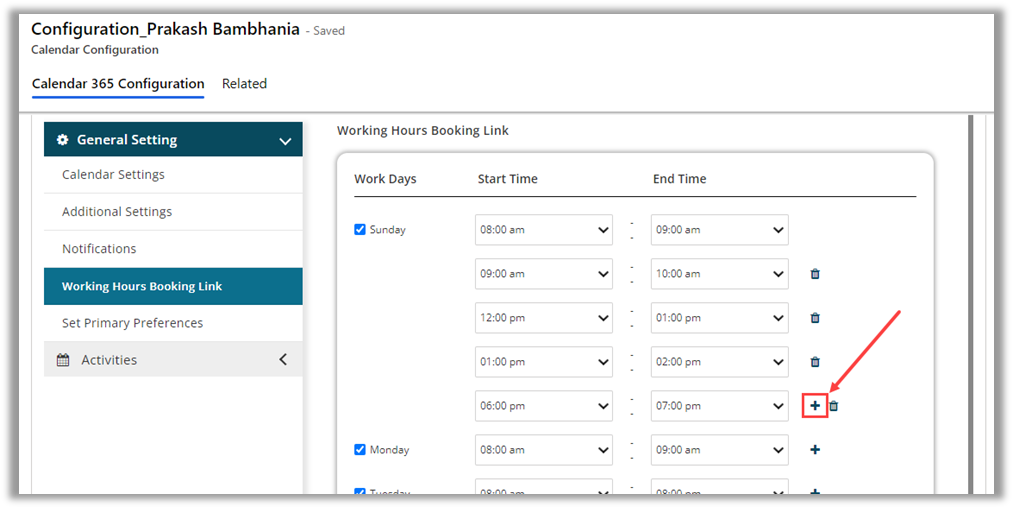Open Calendar Settings in sidebar
Viewport: 1014px width, 509px height.
113,175
